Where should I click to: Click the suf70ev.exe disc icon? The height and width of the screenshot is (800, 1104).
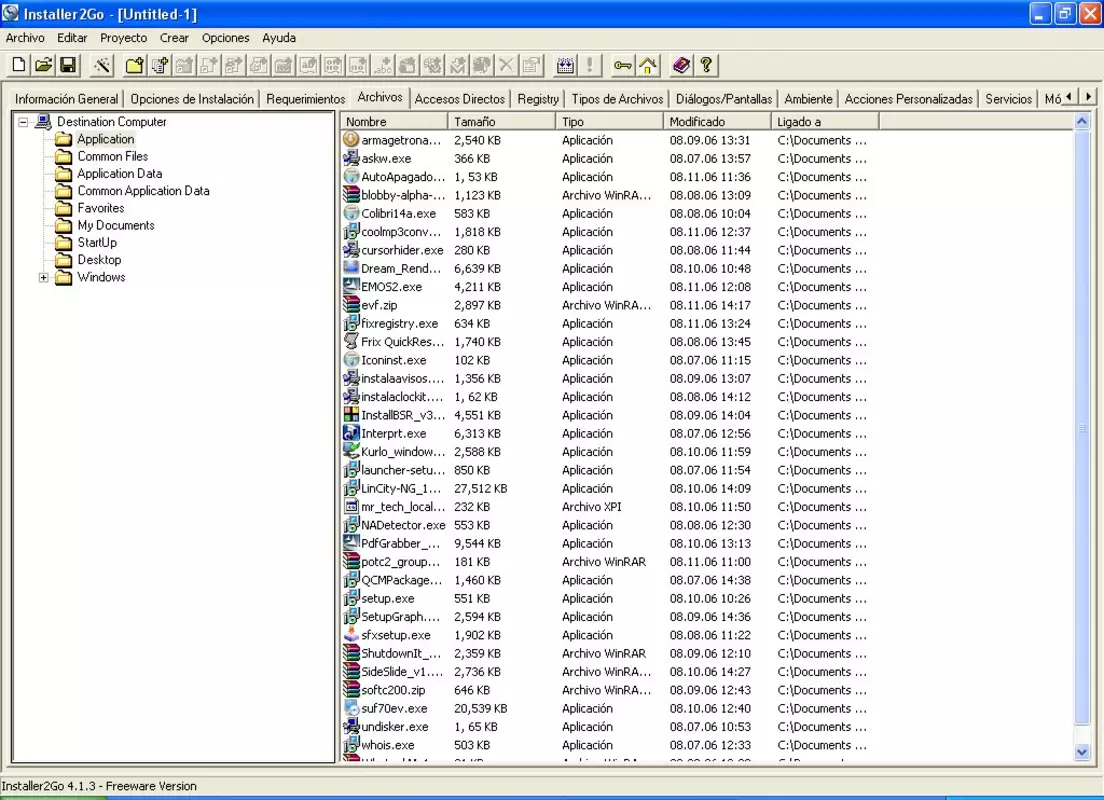(x=351, y=707)
